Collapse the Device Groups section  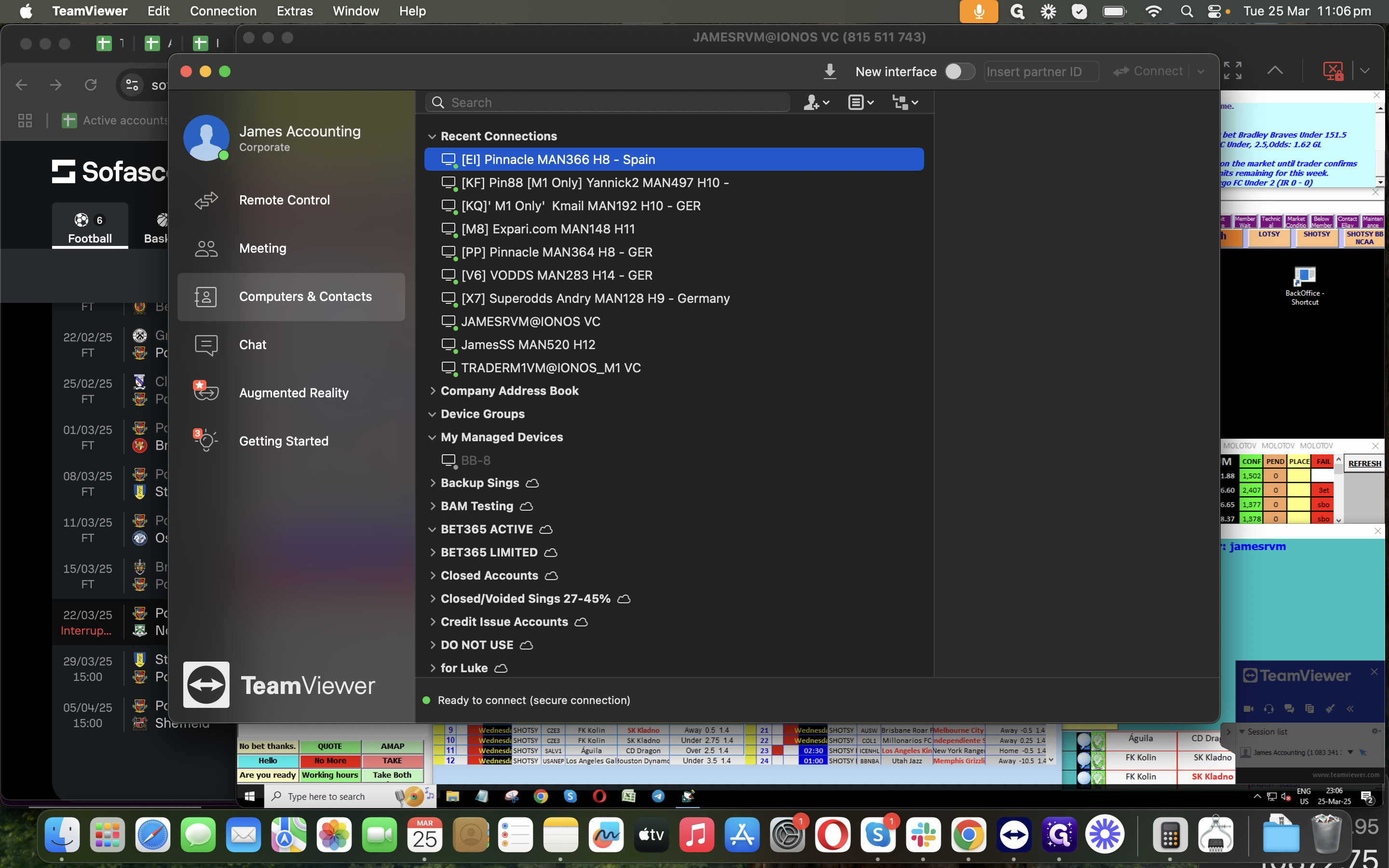tap(432, 414)
